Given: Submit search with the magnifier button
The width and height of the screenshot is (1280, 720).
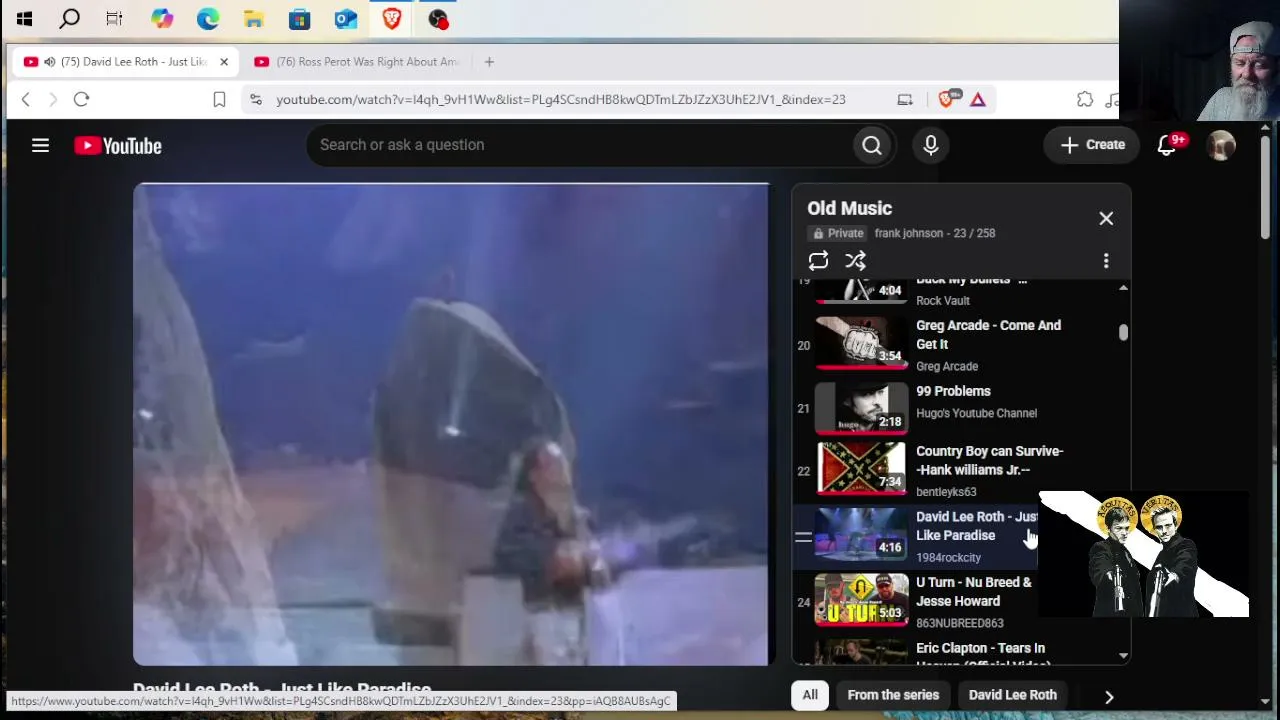Looking at the screenshot, I should click(x=872, y=145).
